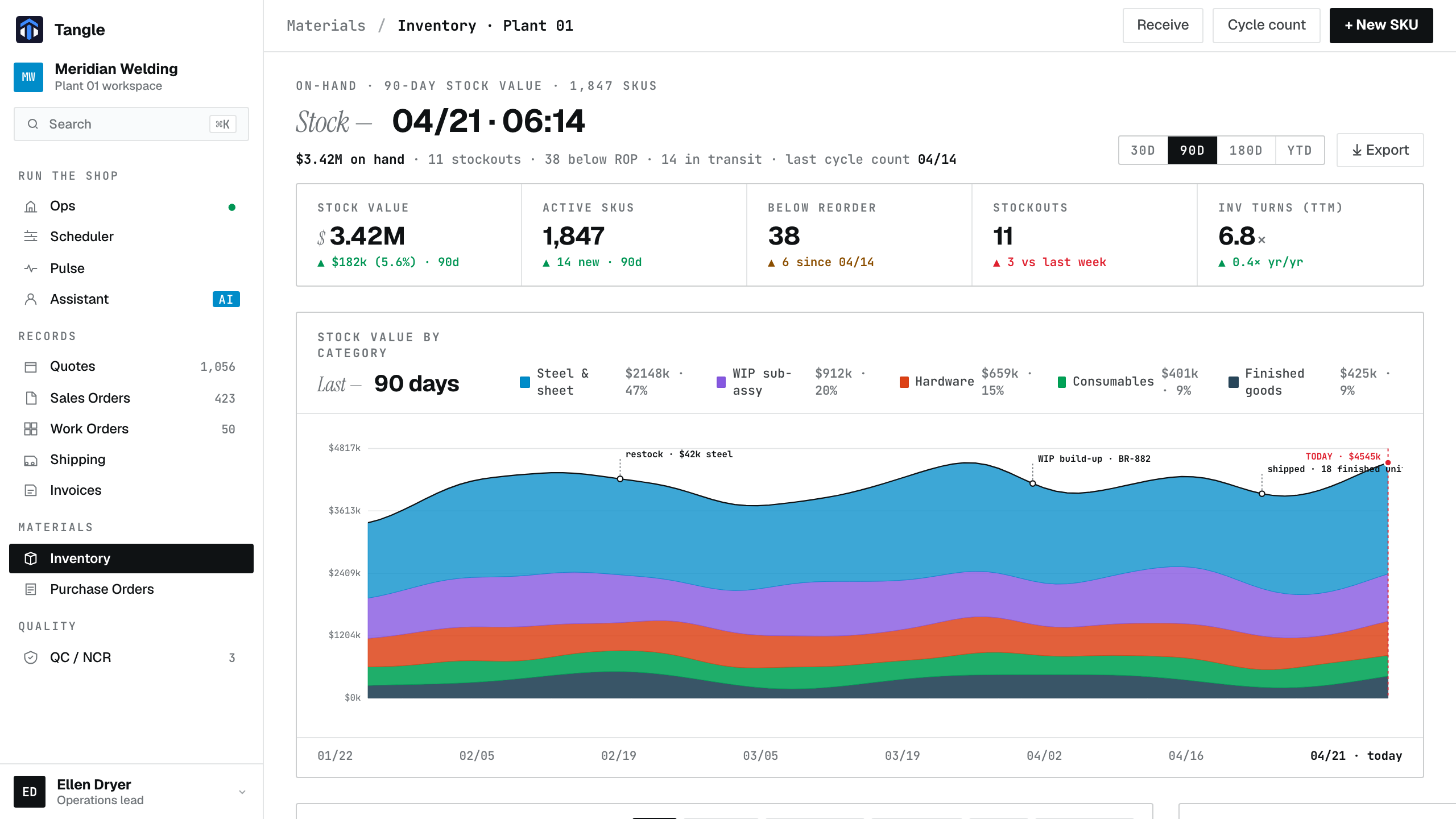Click the Ellen Dryer ED avatar
Image resolution: width=1456 pixels, height=819 pixels.
click(30, 792)
